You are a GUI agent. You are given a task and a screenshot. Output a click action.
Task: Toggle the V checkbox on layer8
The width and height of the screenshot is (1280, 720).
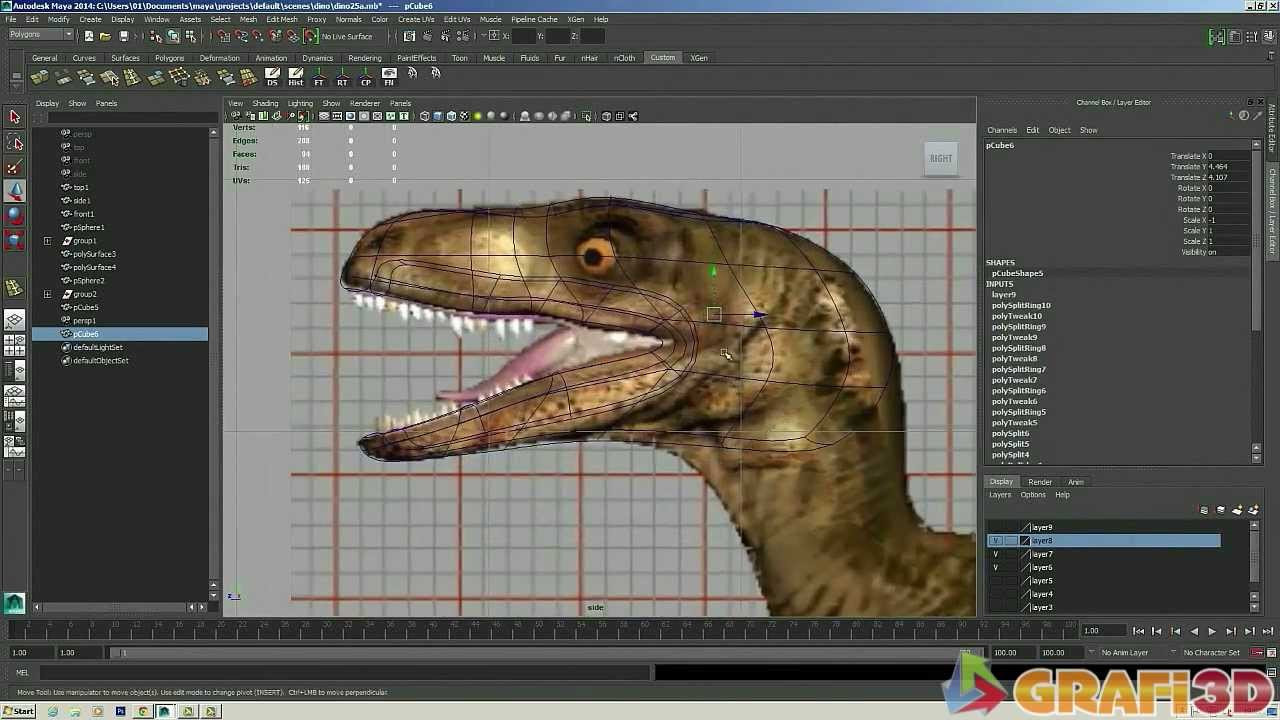click(995, 540)
